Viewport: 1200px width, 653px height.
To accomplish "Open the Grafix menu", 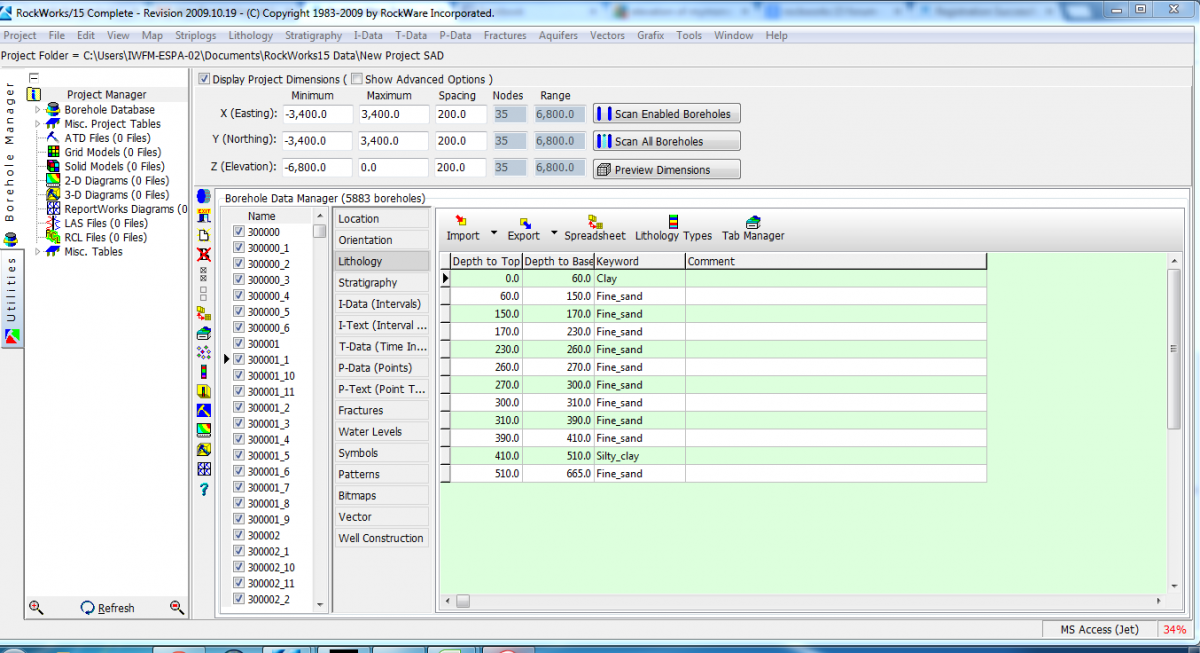I will click(x=651, y=35).
